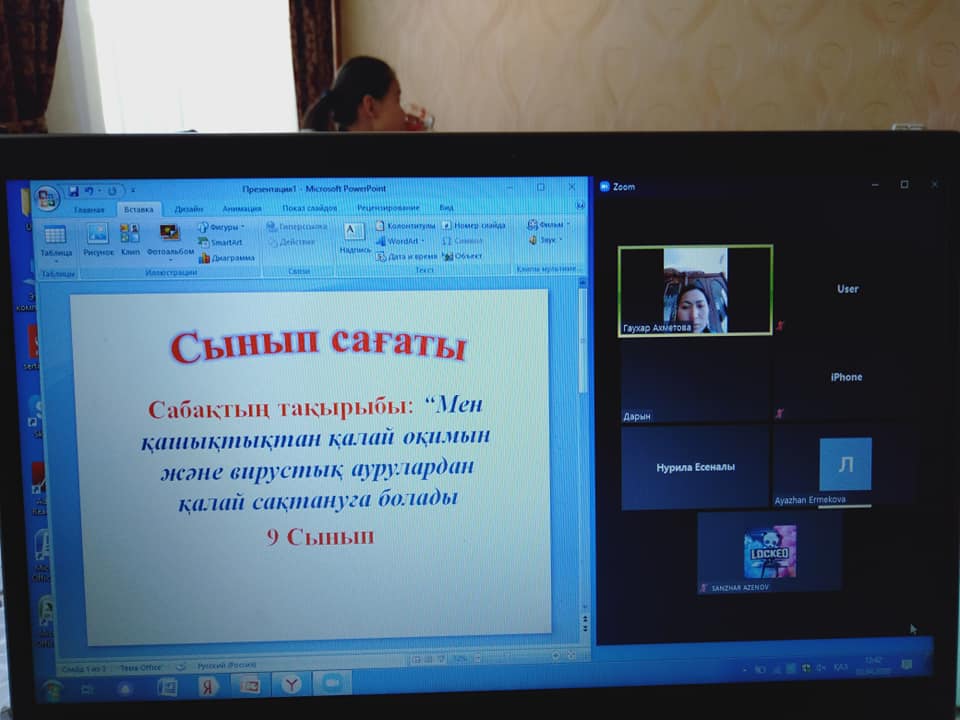Click the Фотоальбом photo album icon
Image resolution: width=960 pixels, height=720 pixels.
(x=170, y=240)
